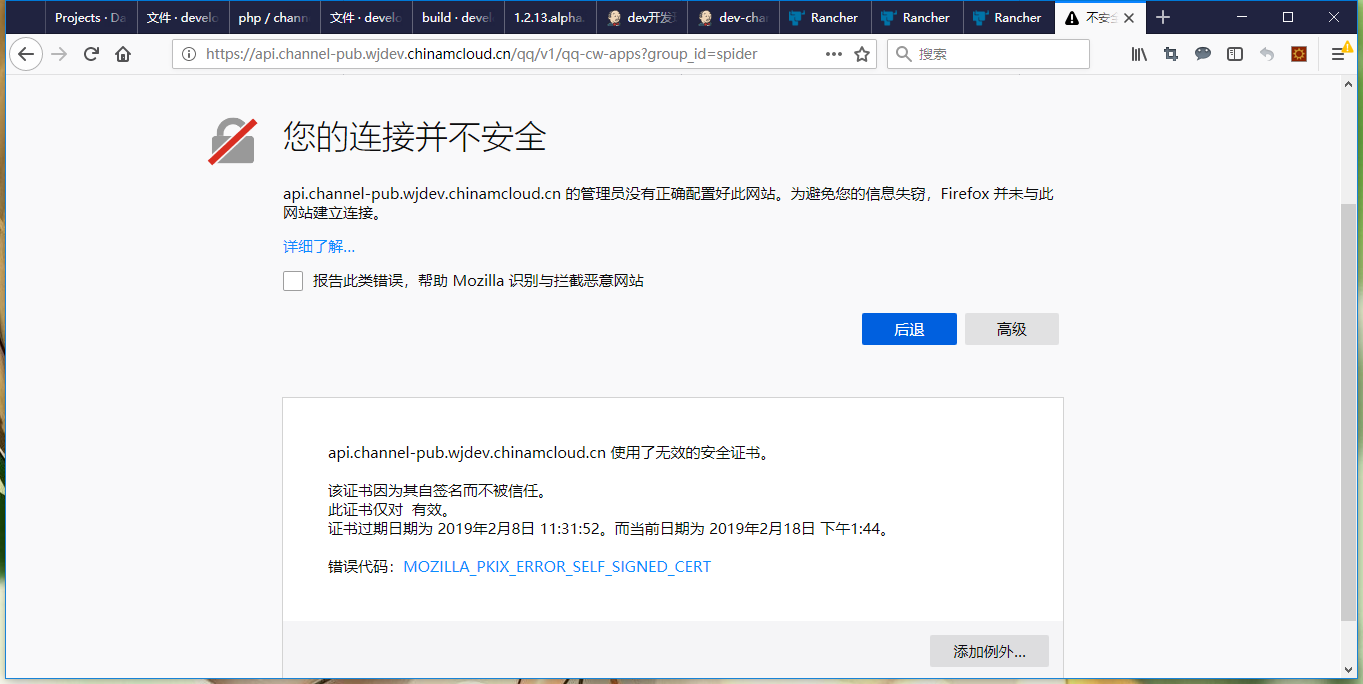Click the 添加例外... button
This screenshot has width=1363, height=684.
pyautogui.click(x=989, y=651)
